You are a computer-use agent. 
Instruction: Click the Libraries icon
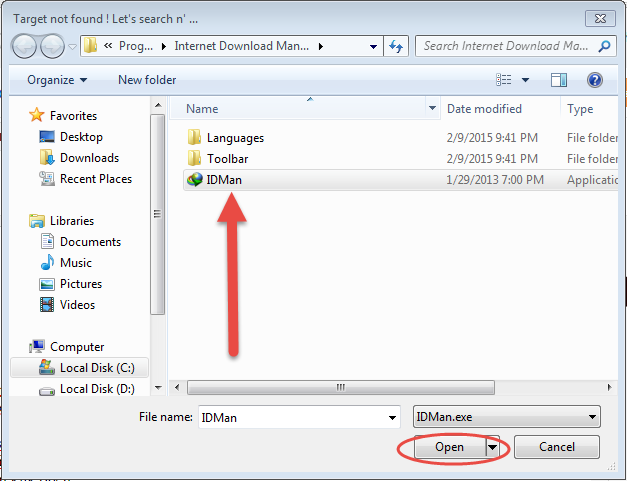(37, 221)
